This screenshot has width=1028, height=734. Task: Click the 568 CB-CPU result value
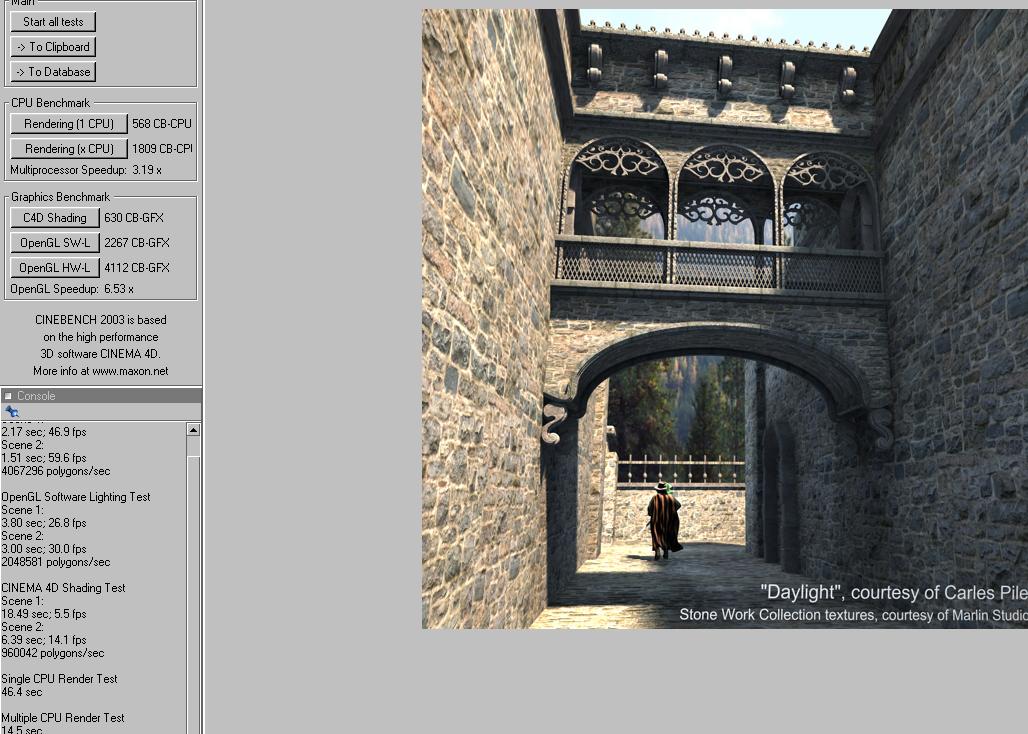162,124
